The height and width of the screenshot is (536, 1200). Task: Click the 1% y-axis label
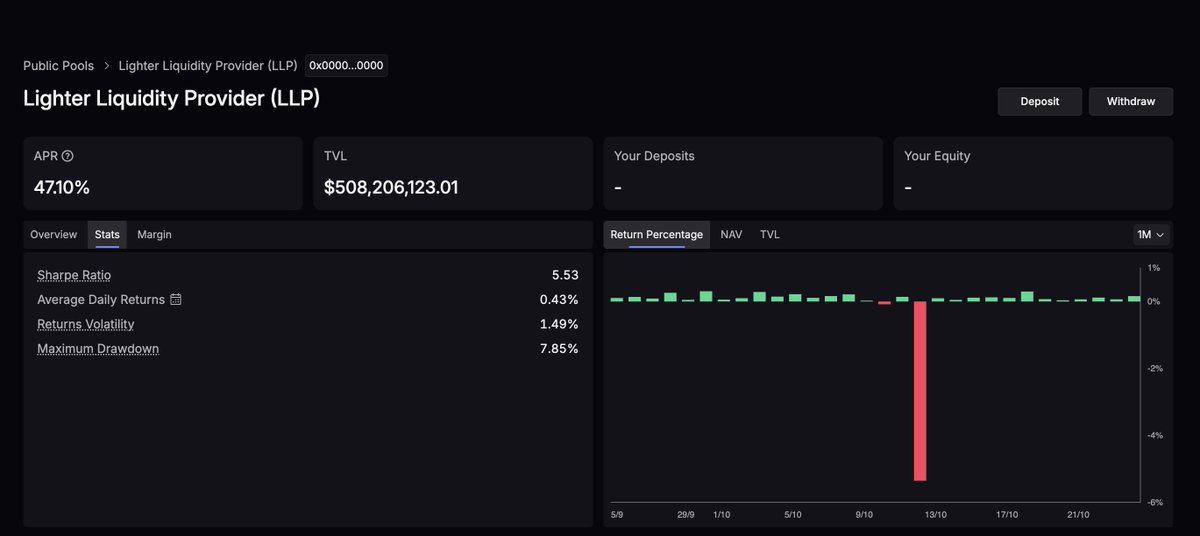[1154, 268]
